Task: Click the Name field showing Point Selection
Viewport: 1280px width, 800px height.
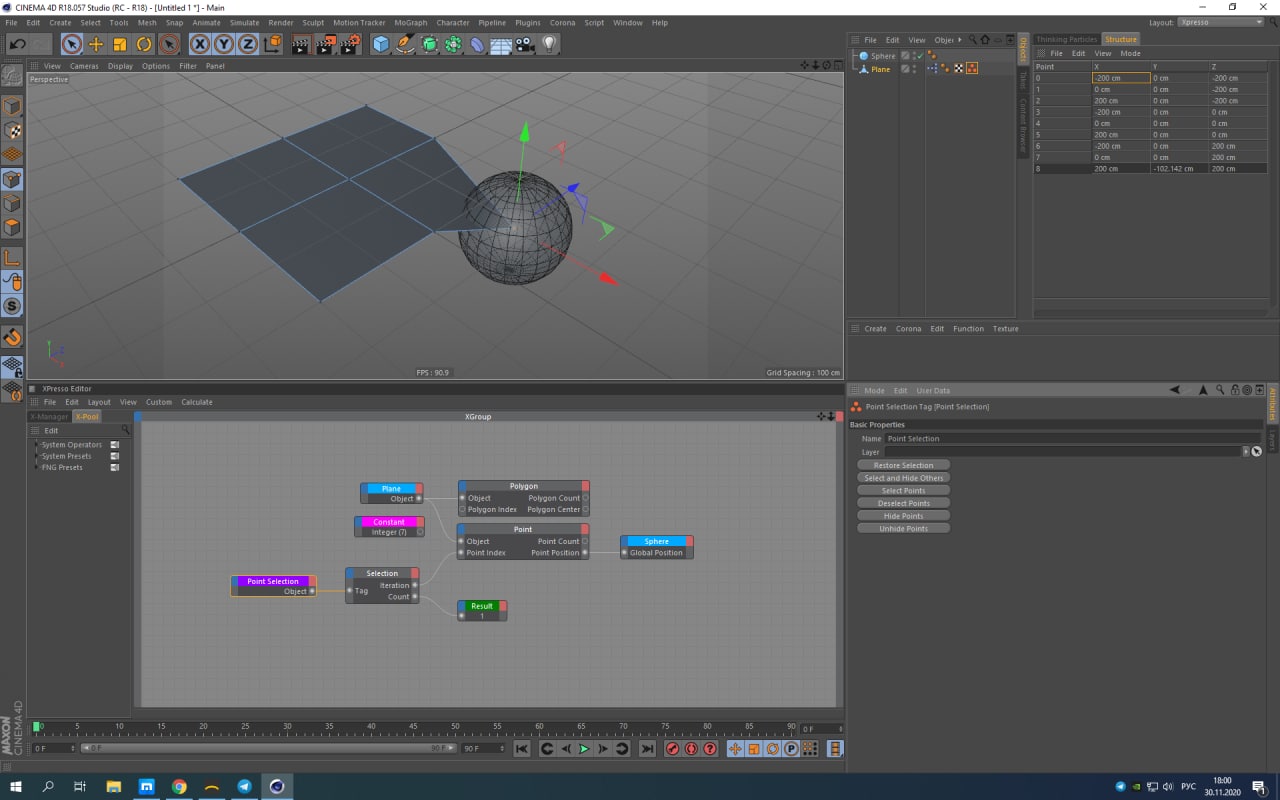Action: (x=1073, y=438)
